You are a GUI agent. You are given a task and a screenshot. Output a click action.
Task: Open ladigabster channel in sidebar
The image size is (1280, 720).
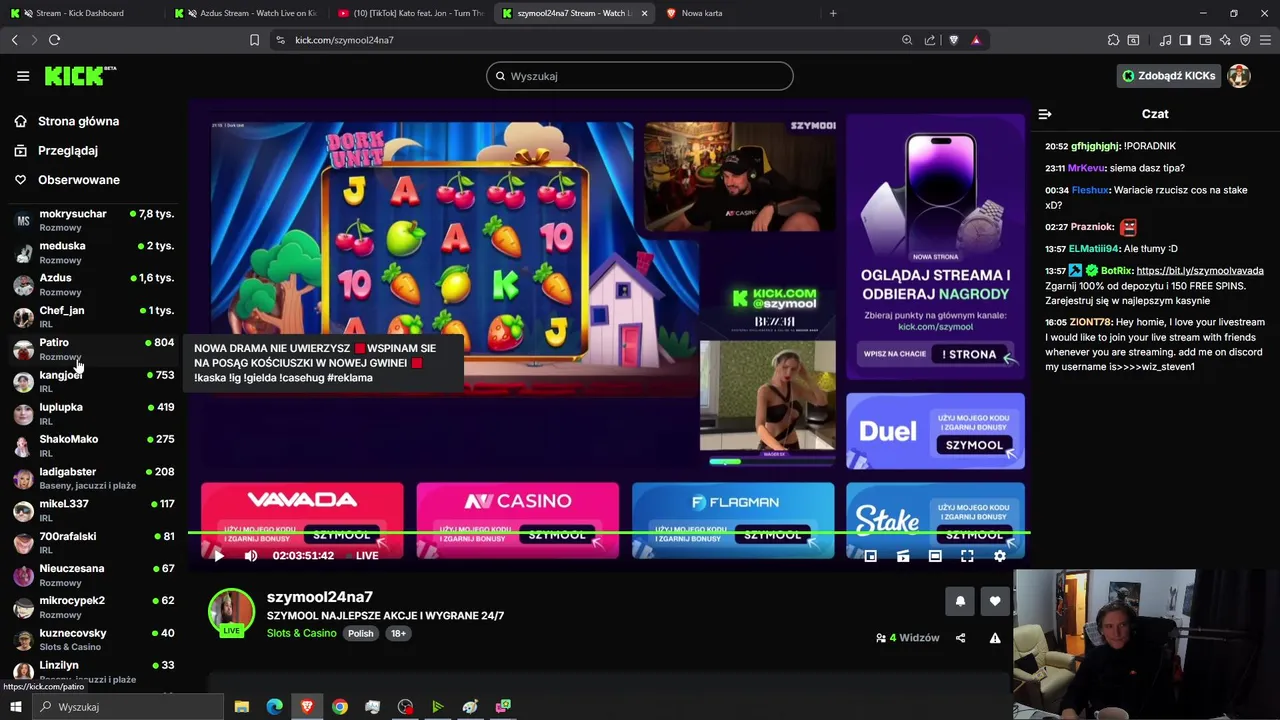pos(93,478)
